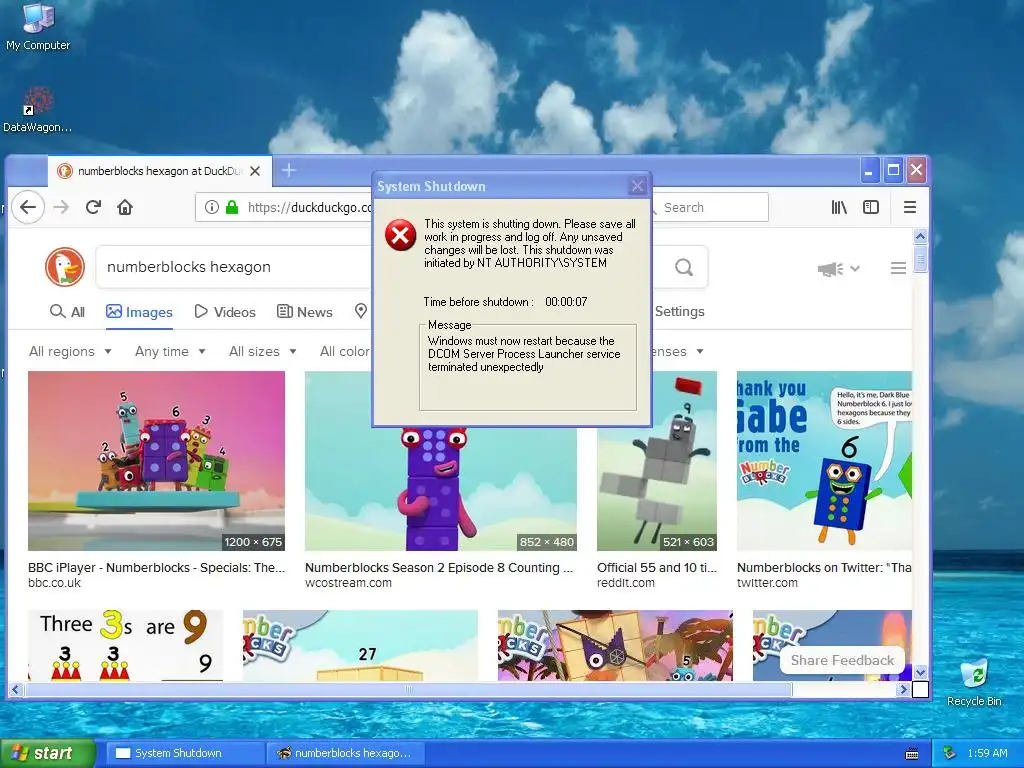The height and width of the screenshot is (768, 1024).
Task: Click the green padlock security icon
Action: (232, 207)
